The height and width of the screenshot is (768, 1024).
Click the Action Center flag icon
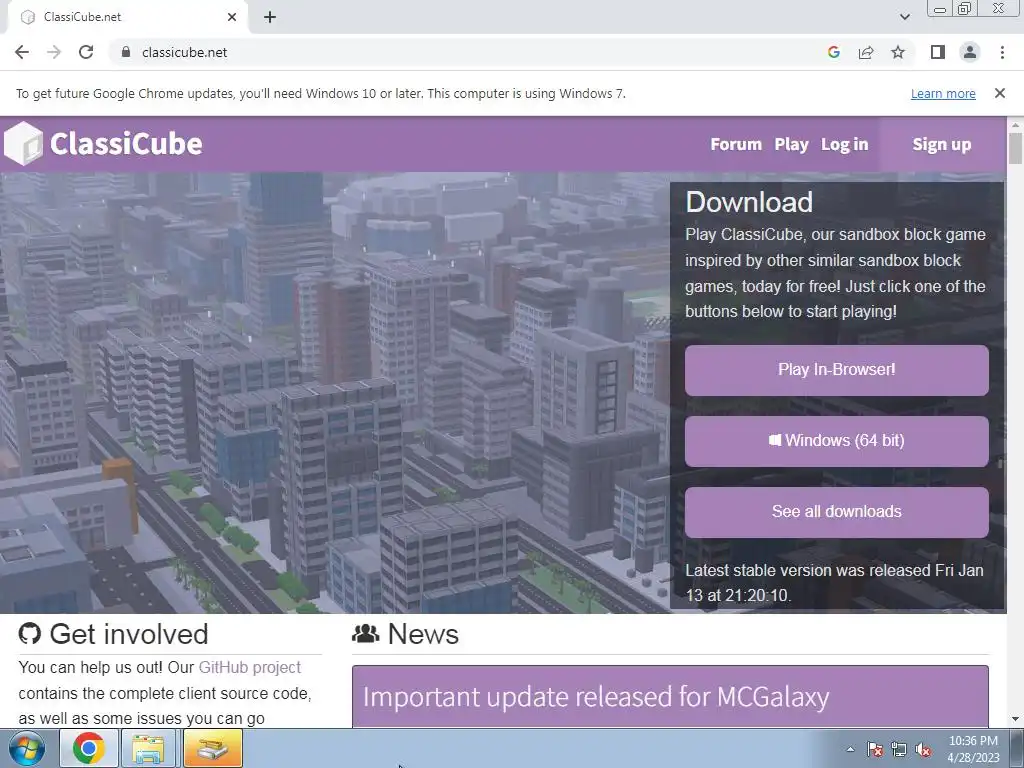[874, 749]
